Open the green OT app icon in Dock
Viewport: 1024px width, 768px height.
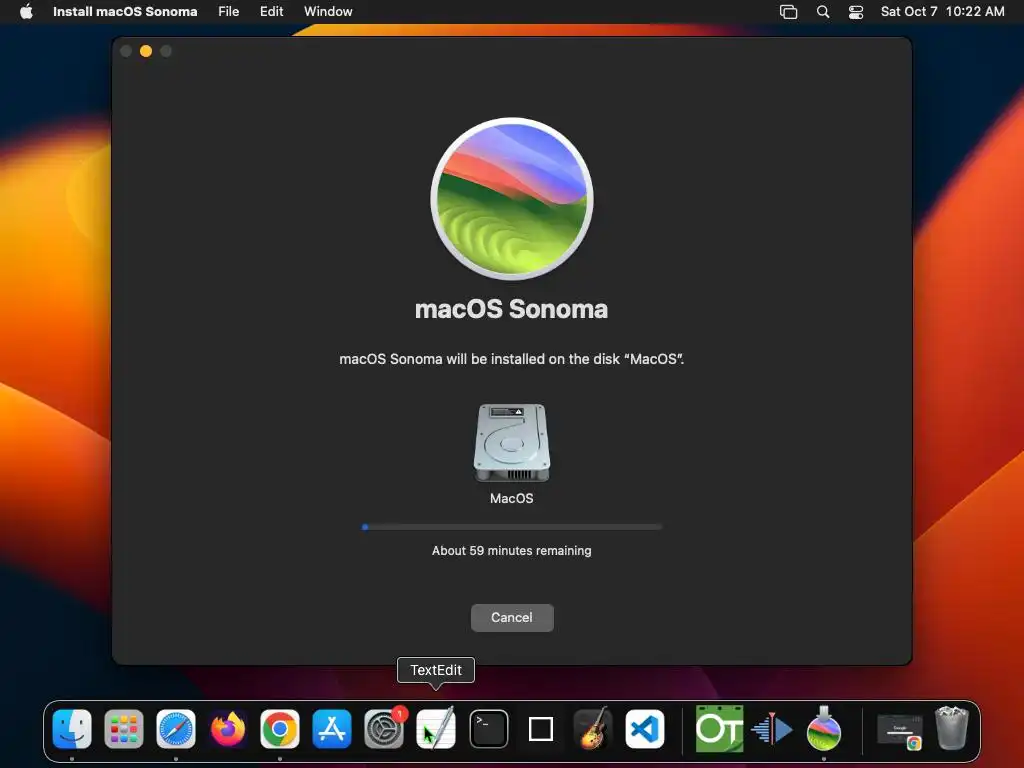719,728
